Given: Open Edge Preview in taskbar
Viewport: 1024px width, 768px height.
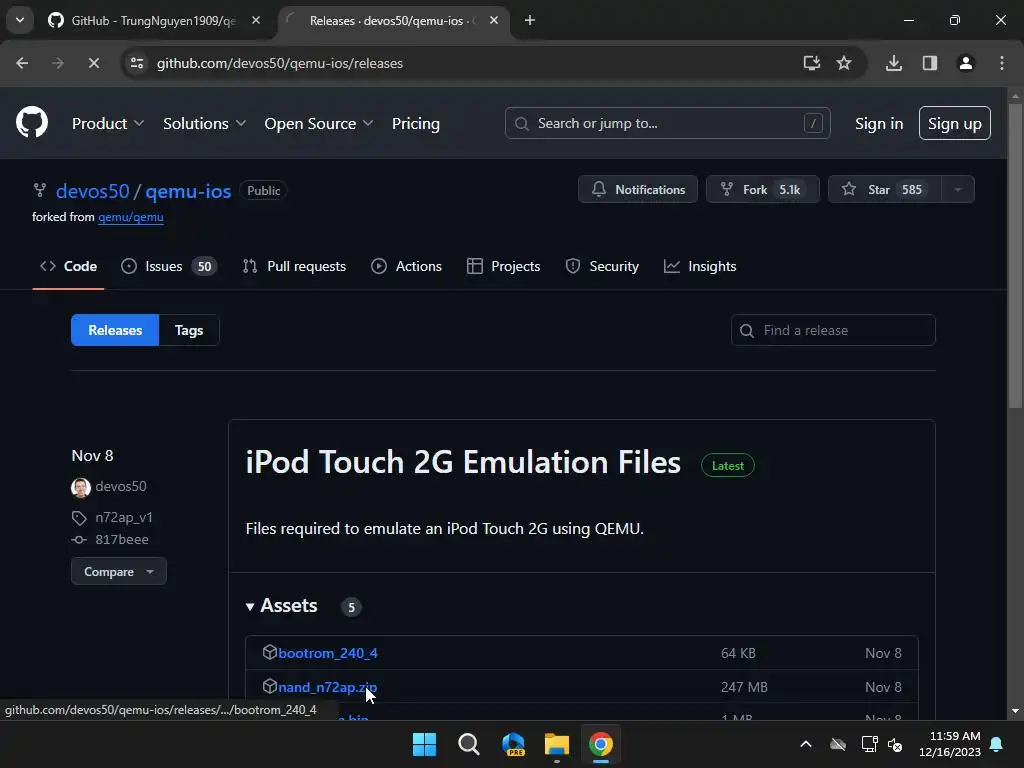Looking at the screenshot, I should (513, 744).
